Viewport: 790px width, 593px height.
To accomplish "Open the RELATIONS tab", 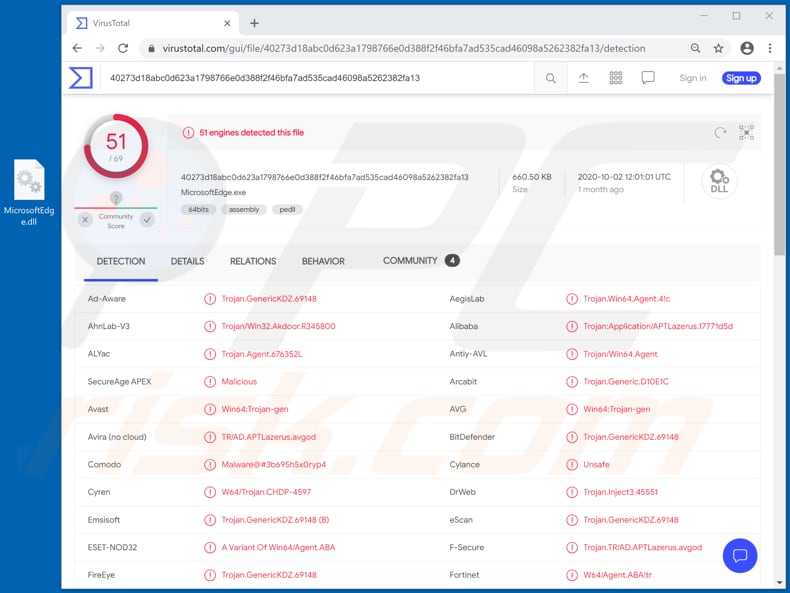I will click(253, 261).
